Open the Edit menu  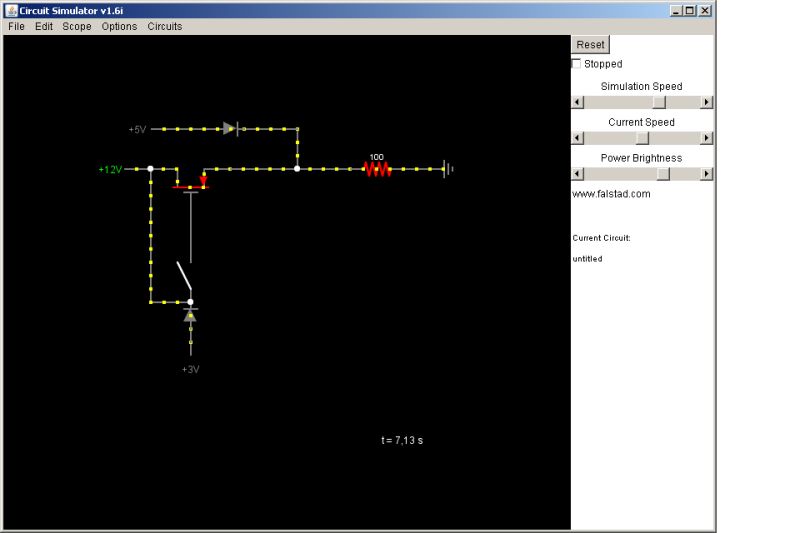[x=44, y=27]
